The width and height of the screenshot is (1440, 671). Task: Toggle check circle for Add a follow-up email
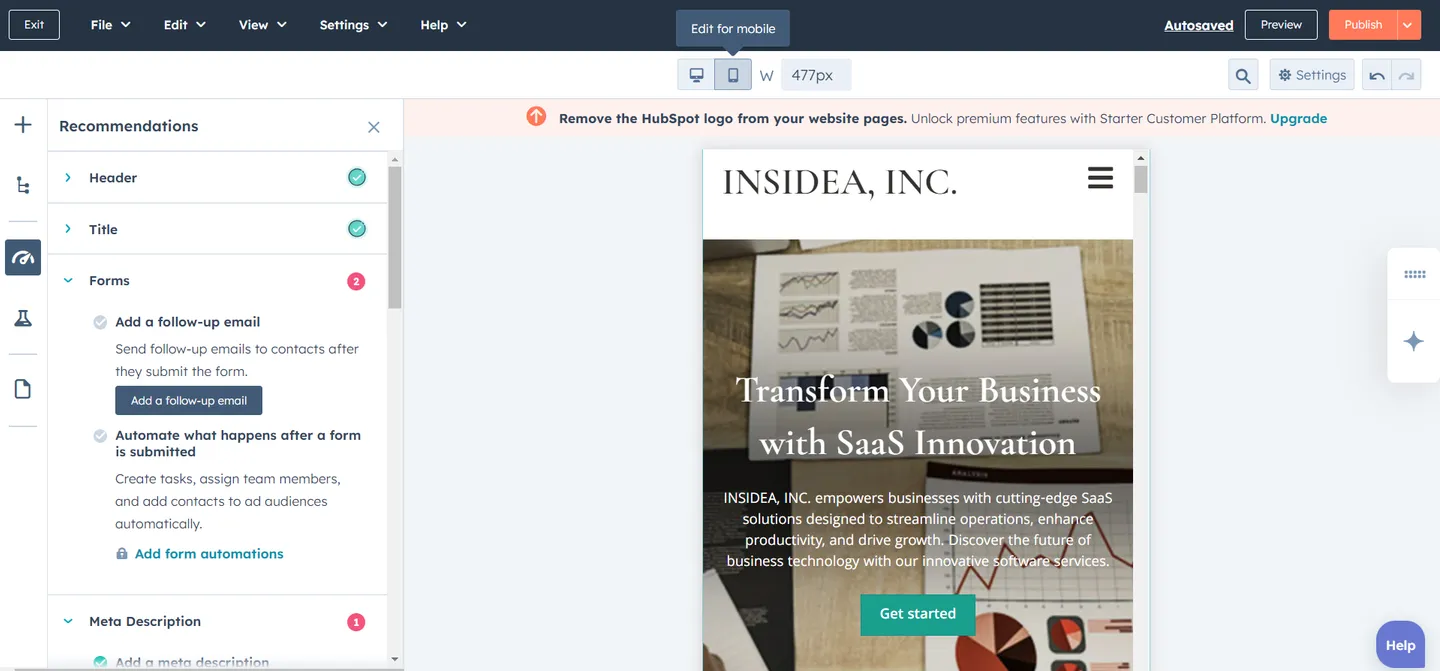(x=100, y=322)
